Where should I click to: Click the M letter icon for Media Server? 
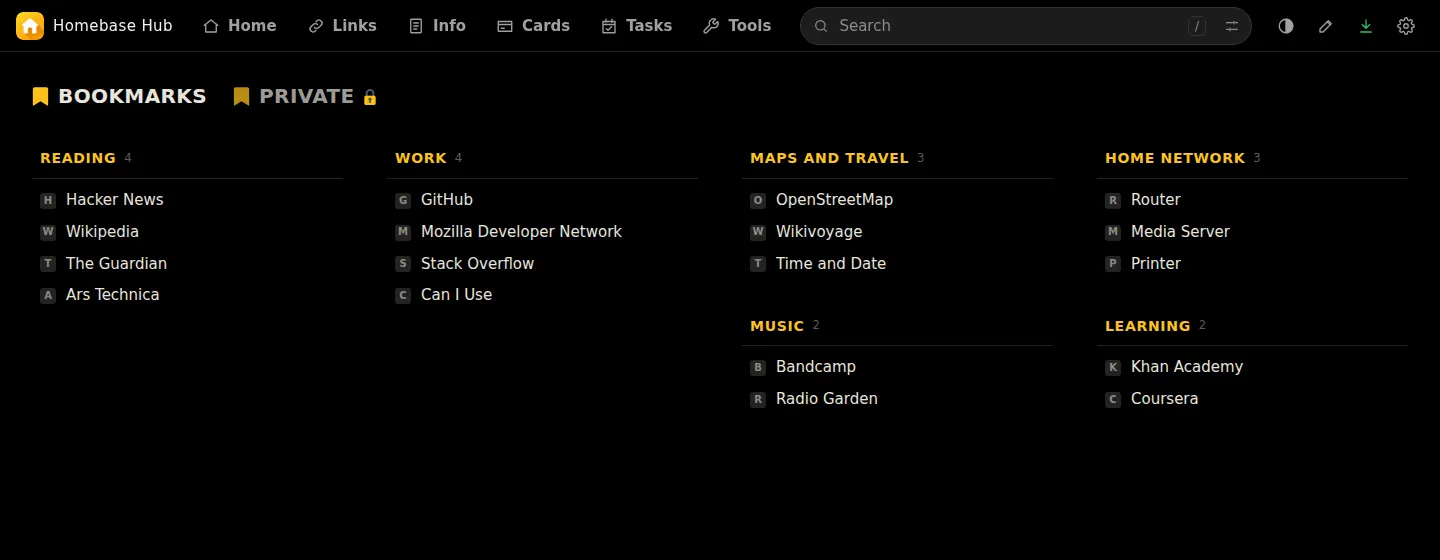click(1113, 233)
